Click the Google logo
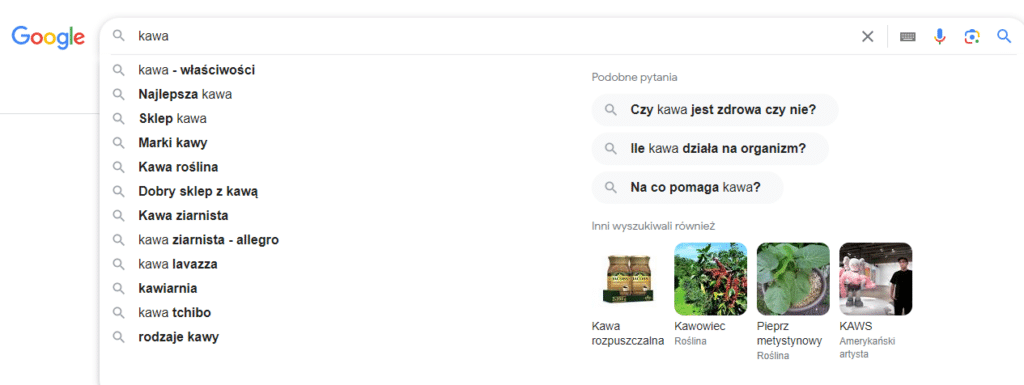This screenshot has height=385, width=1024. (x=48, y=37)
